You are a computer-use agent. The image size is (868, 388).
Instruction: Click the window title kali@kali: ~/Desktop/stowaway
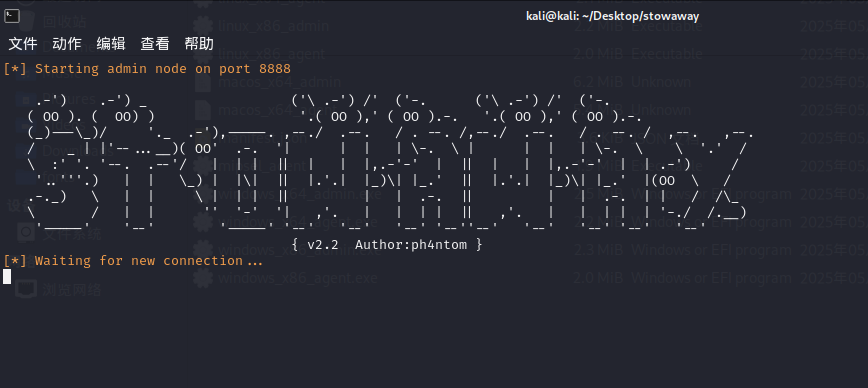point(612,16)
